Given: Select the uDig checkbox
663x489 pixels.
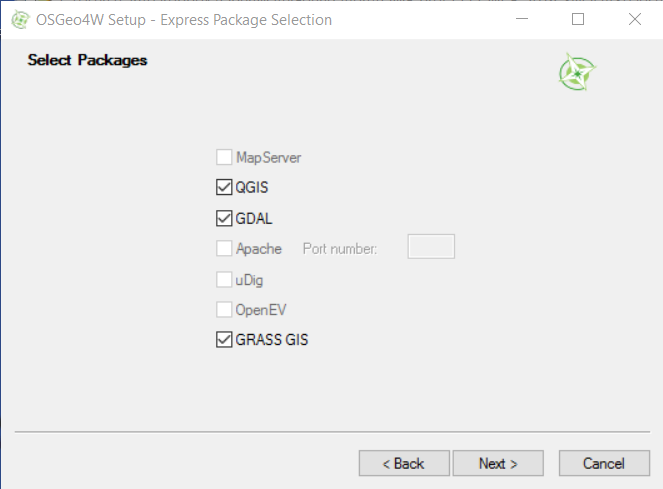Looking at the screenshot, I should (224, 280).
